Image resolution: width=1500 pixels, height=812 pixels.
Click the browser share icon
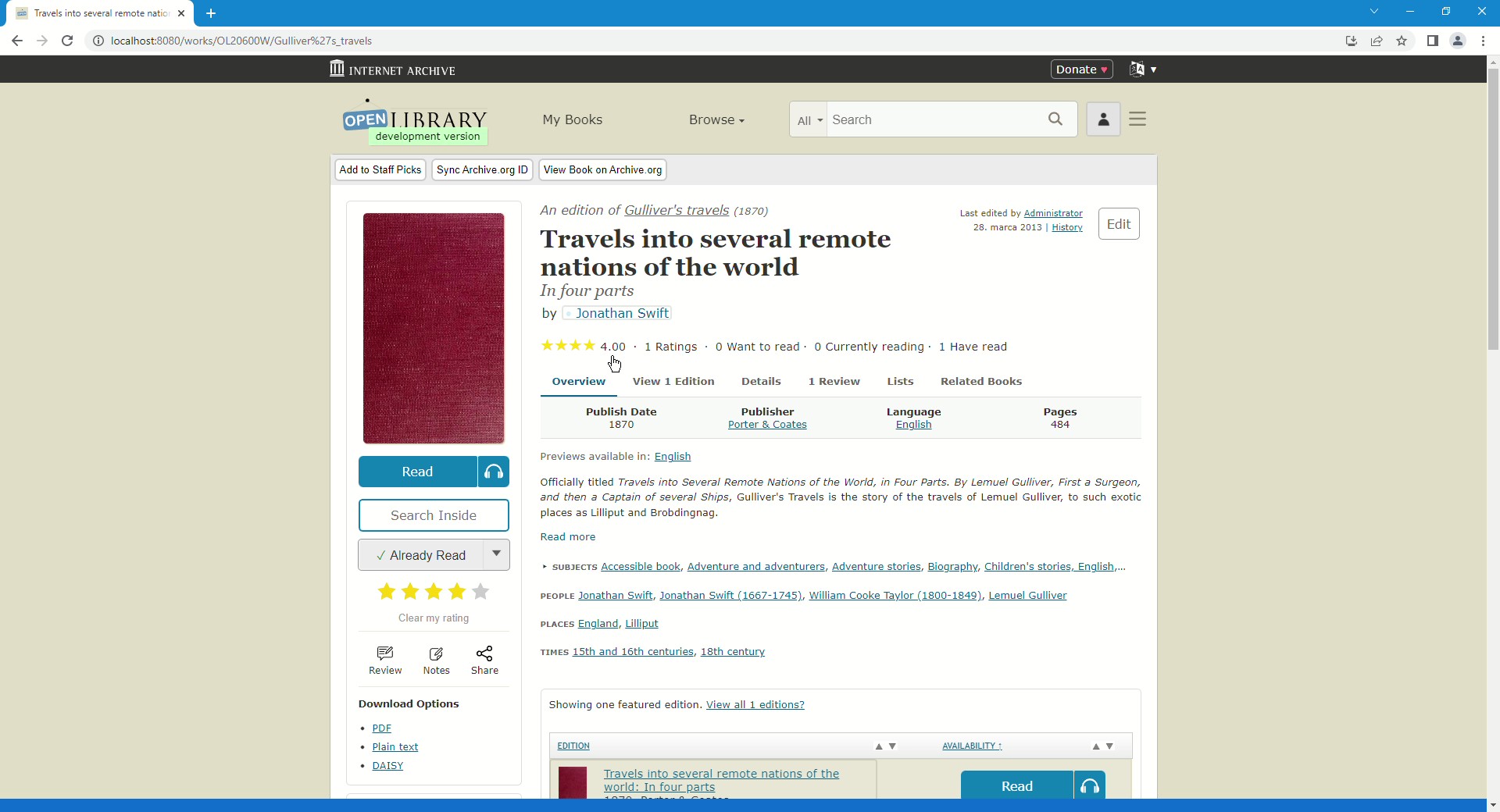click(1377, 41)
